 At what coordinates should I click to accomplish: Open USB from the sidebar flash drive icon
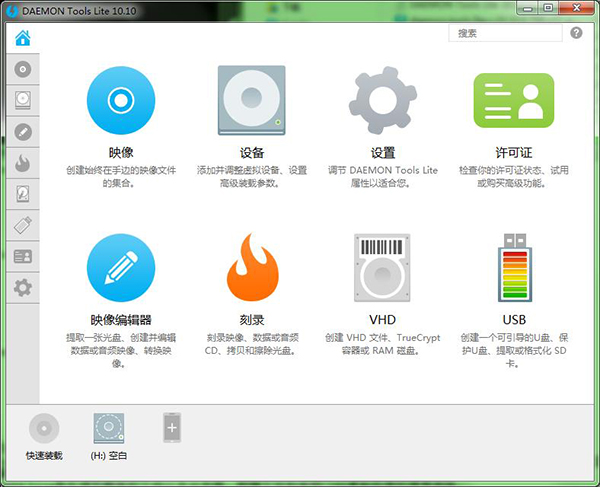(x=23, y=225)
